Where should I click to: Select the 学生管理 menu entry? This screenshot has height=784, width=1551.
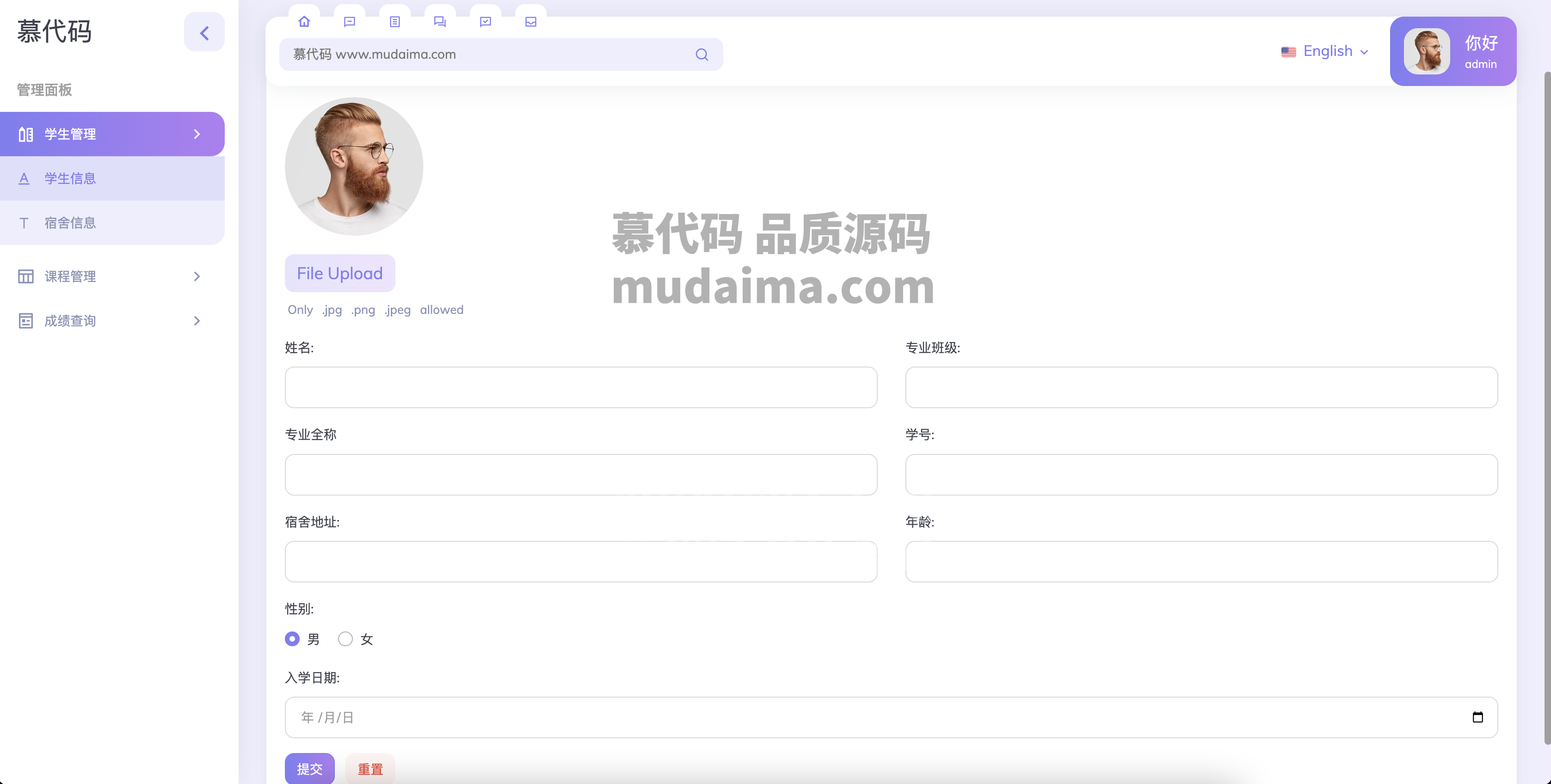tap(112, 134)
